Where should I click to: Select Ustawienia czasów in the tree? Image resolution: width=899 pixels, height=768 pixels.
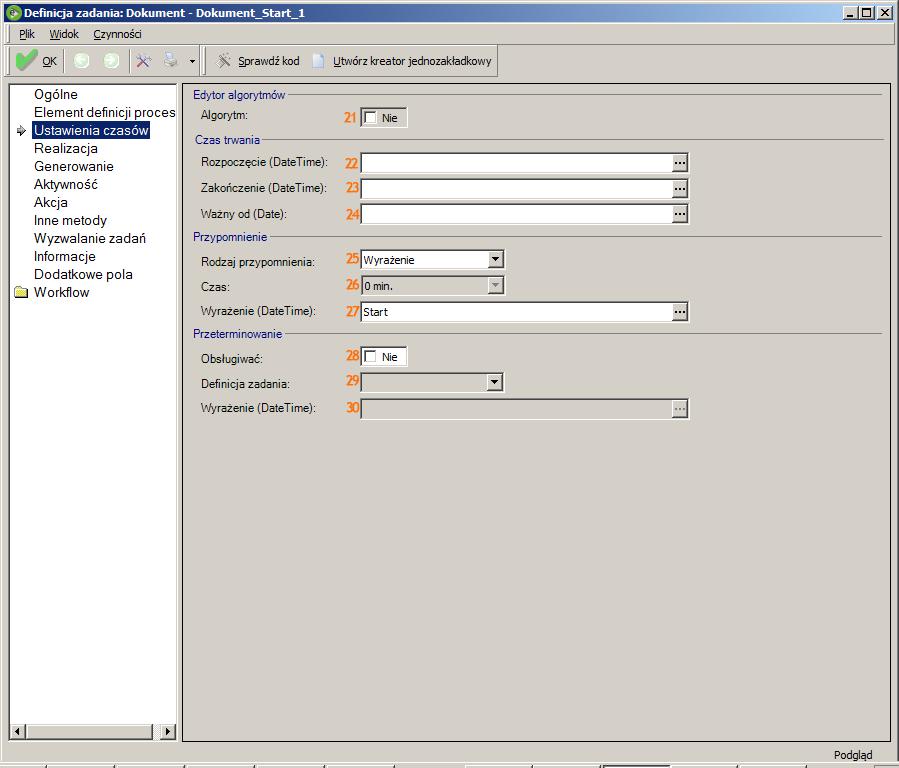pos(91,130)
